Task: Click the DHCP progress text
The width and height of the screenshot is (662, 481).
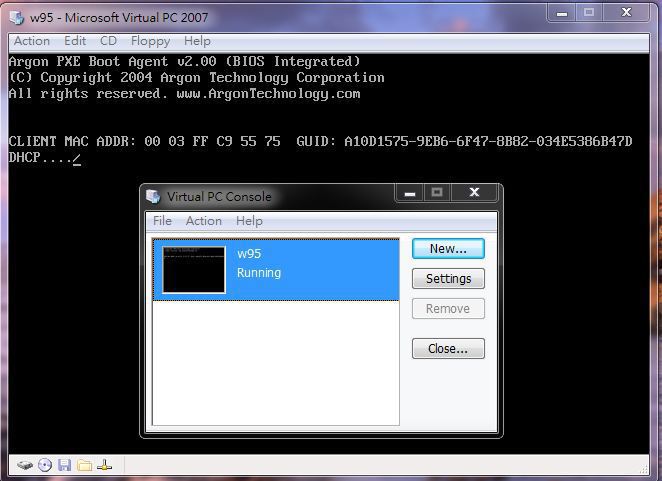Action: (x=44, y=158)
